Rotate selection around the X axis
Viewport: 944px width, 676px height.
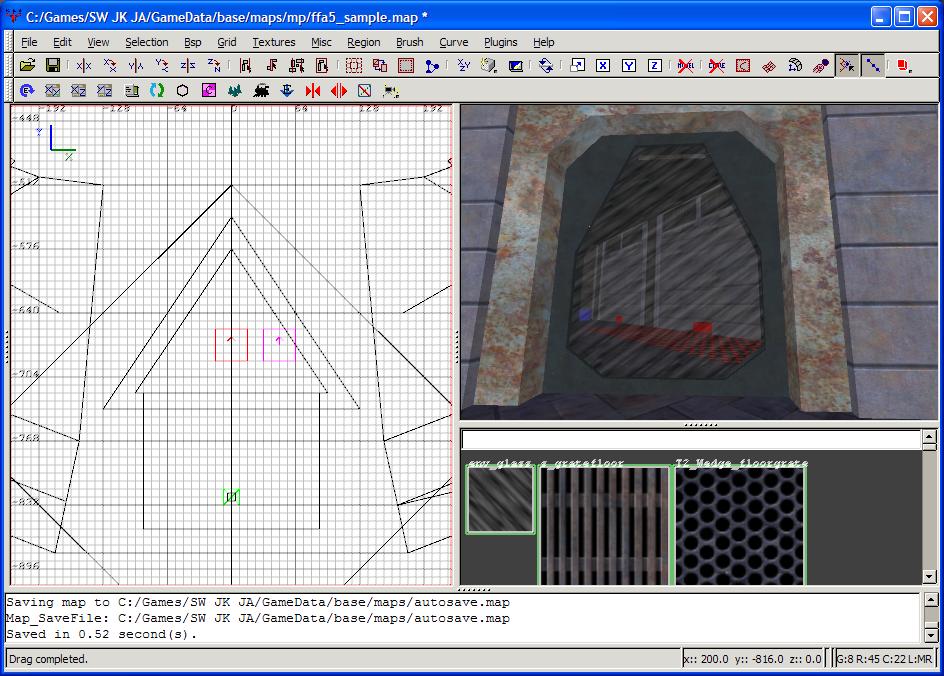[110, 65]
